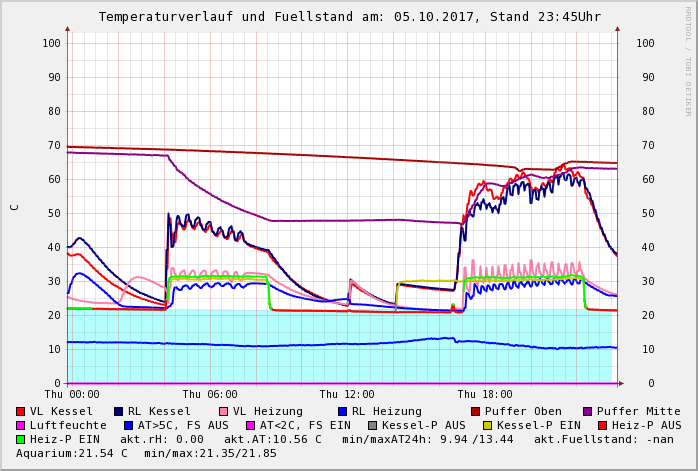Click the Thu 00:00 time axis label
Image resolution: width=698 pixels, height=471 pixels.
(x=73, y=395)
